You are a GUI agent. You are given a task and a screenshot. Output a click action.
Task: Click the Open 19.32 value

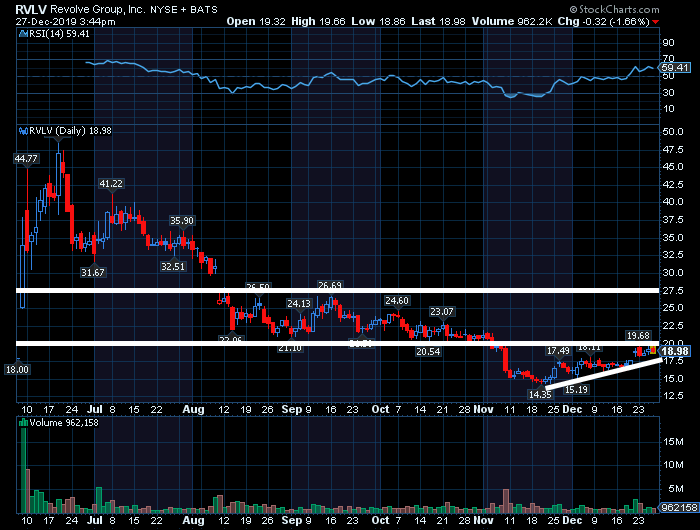tap(256, 21)
